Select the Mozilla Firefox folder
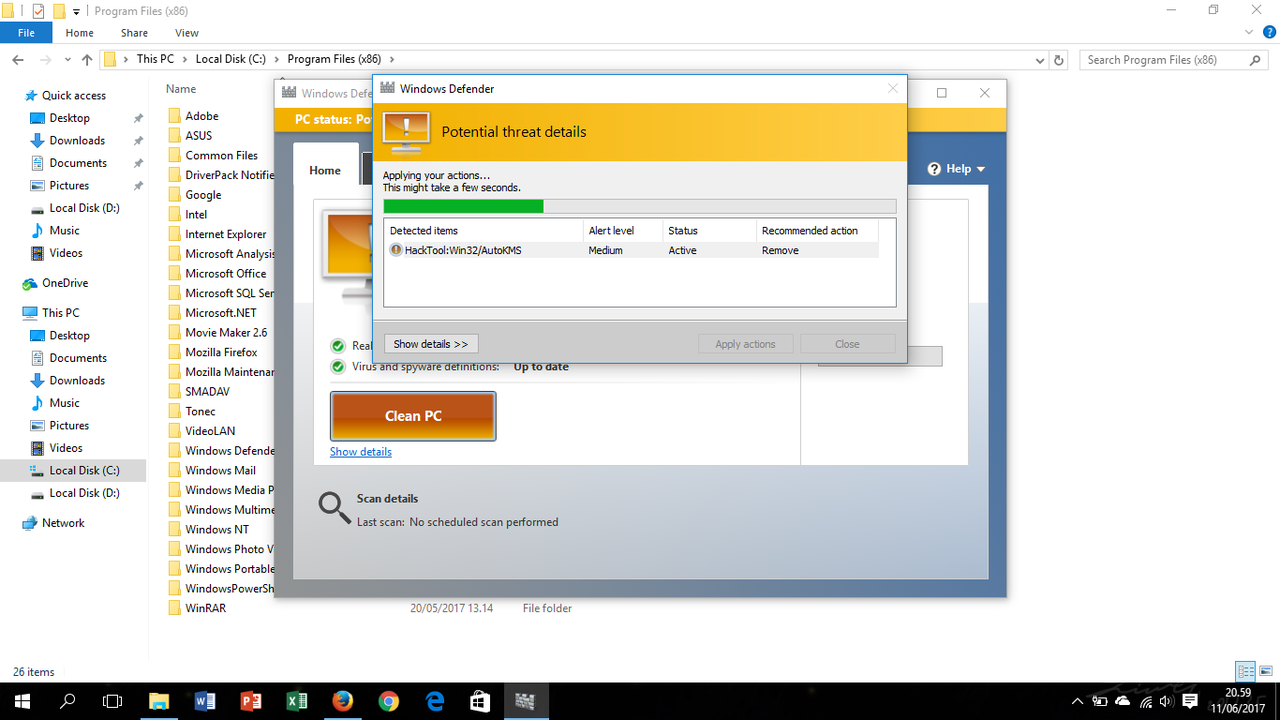Screen dimensions: 1280x720 220,352
